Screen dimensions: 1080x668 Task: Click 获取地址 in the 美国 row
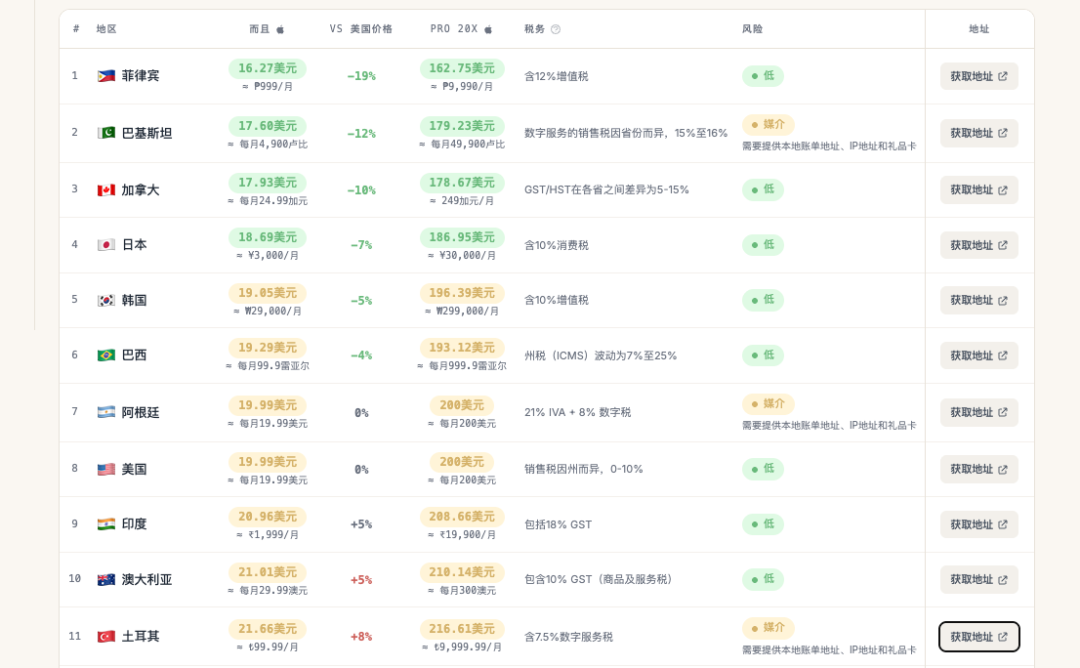979,469
